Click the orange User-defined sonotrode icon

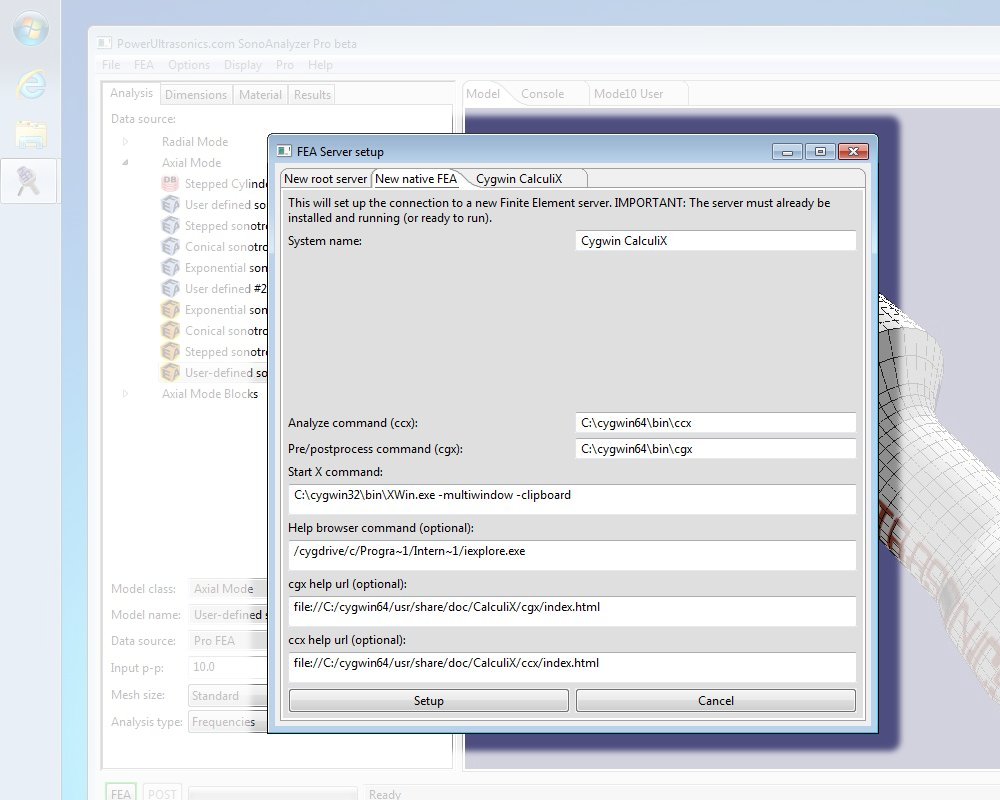coord(170,373)
